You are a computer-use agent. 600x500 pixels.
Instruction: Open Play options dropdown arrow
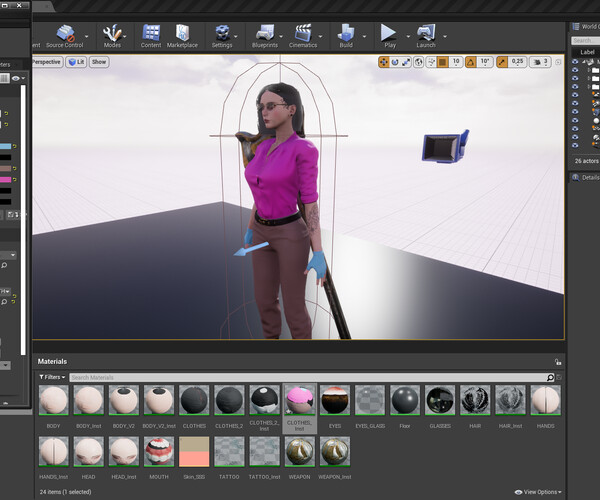pos(408,36)
